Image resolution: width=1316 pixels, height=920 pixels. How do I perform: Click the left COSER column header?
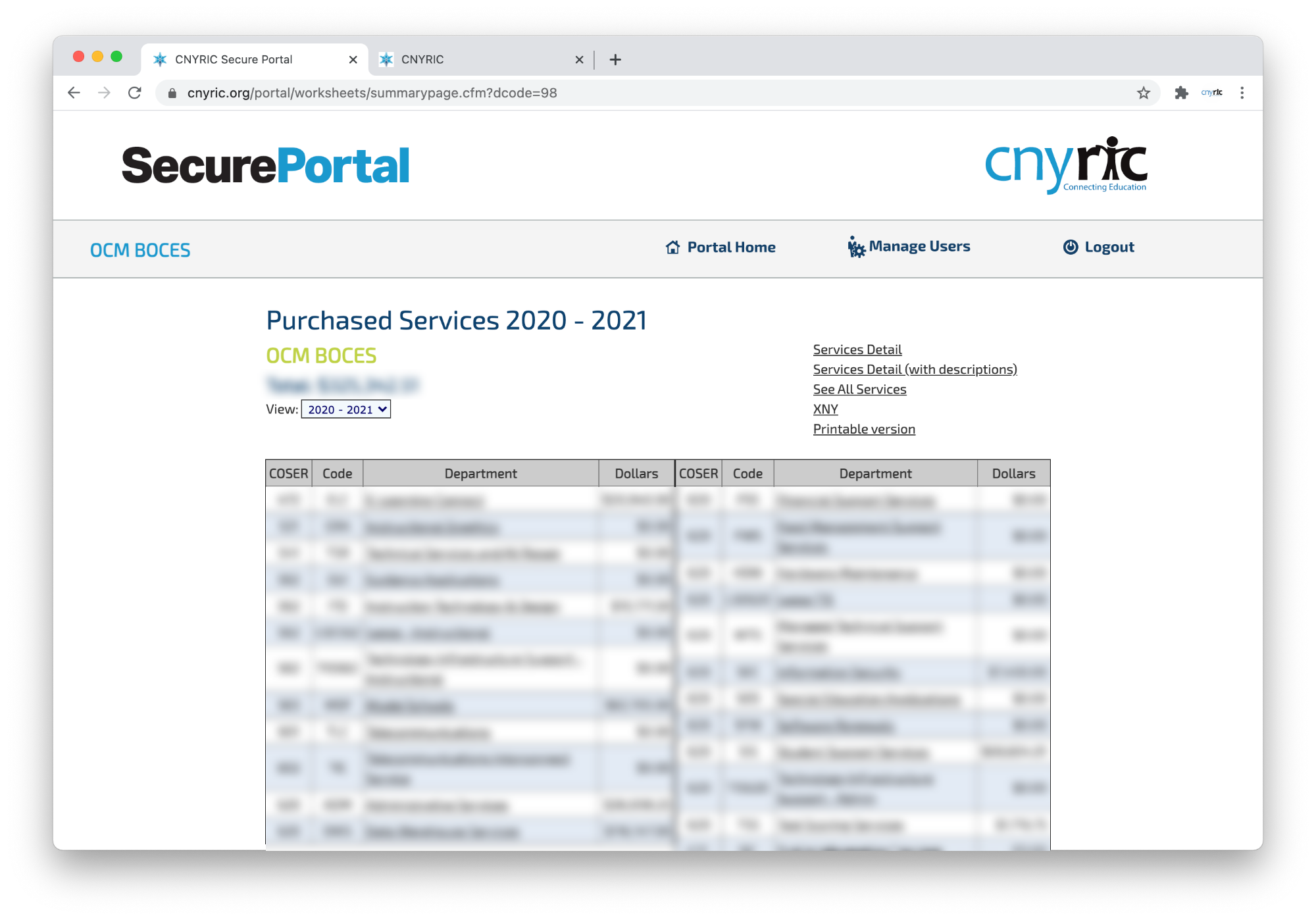point(289,473)
